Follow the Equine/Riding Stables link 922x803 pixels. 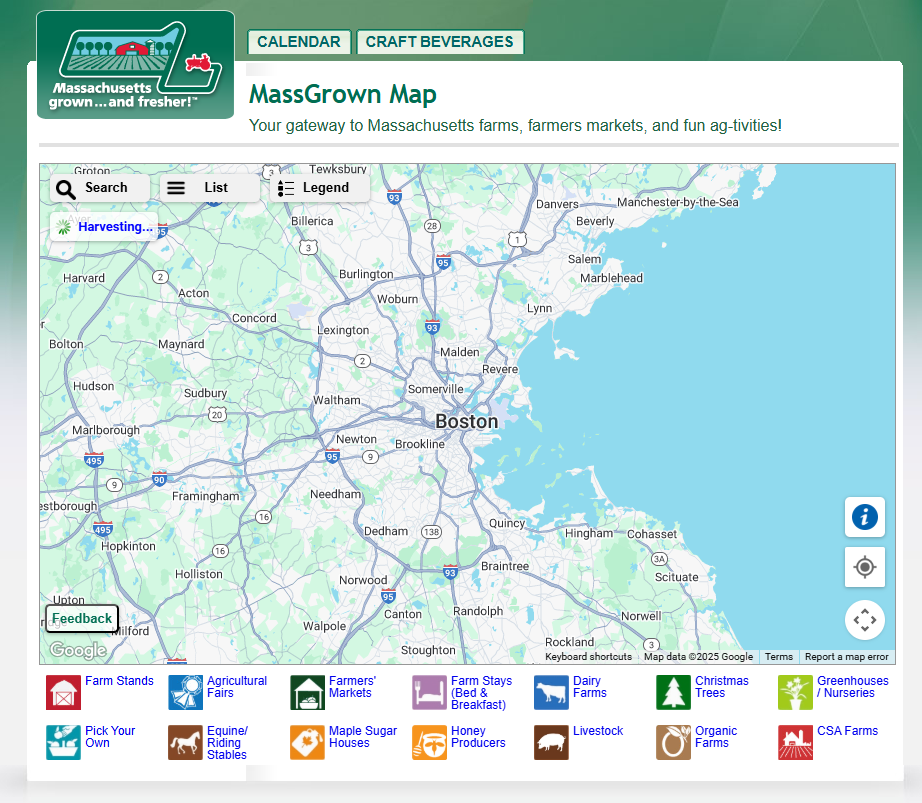point(228,742)
